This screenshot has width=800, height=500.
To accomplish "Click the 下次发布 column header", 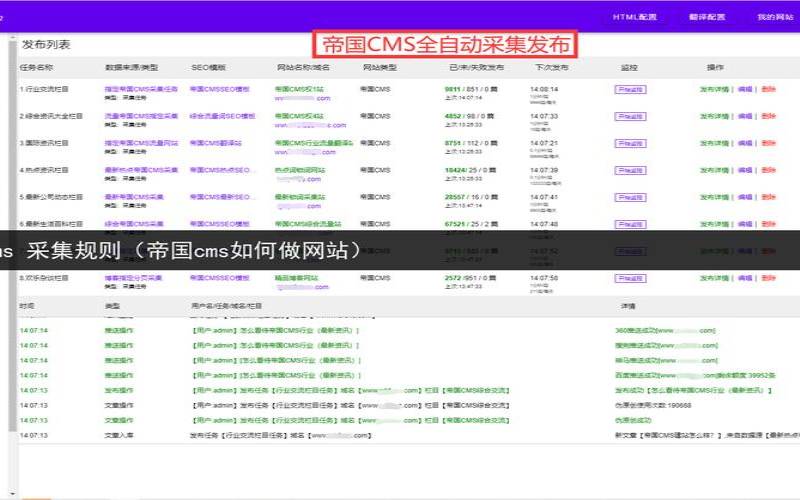I will (545, 67).
